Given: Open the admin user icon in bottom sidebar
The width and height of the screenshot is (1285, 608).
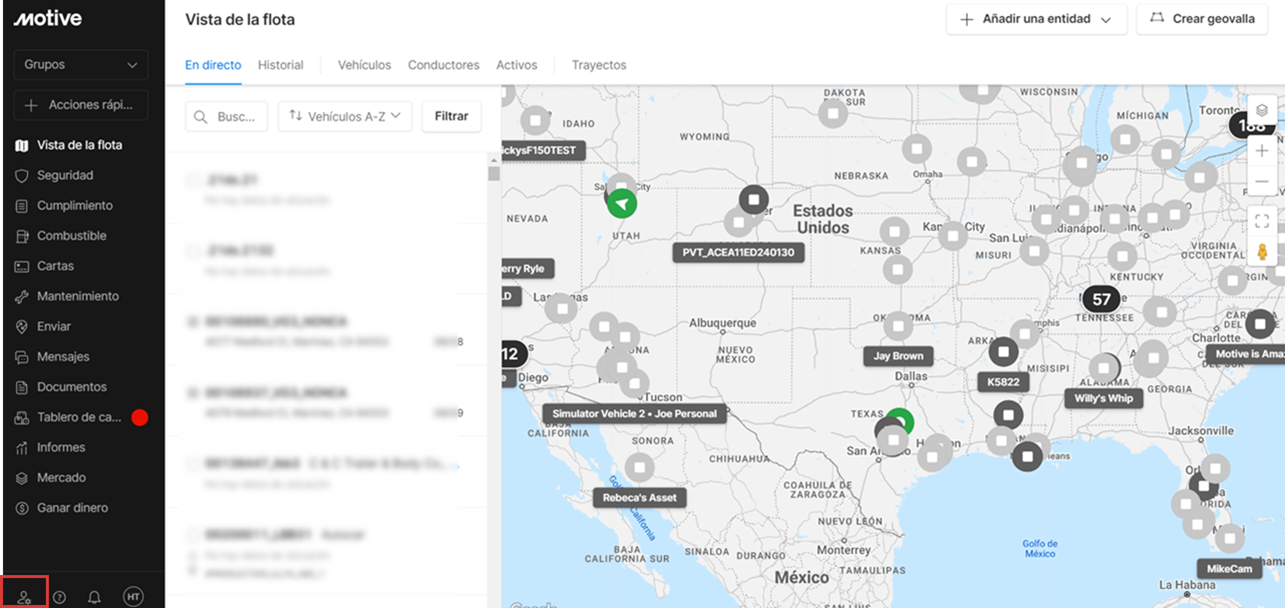Looking at the screenshot, I should coord(24,596).
